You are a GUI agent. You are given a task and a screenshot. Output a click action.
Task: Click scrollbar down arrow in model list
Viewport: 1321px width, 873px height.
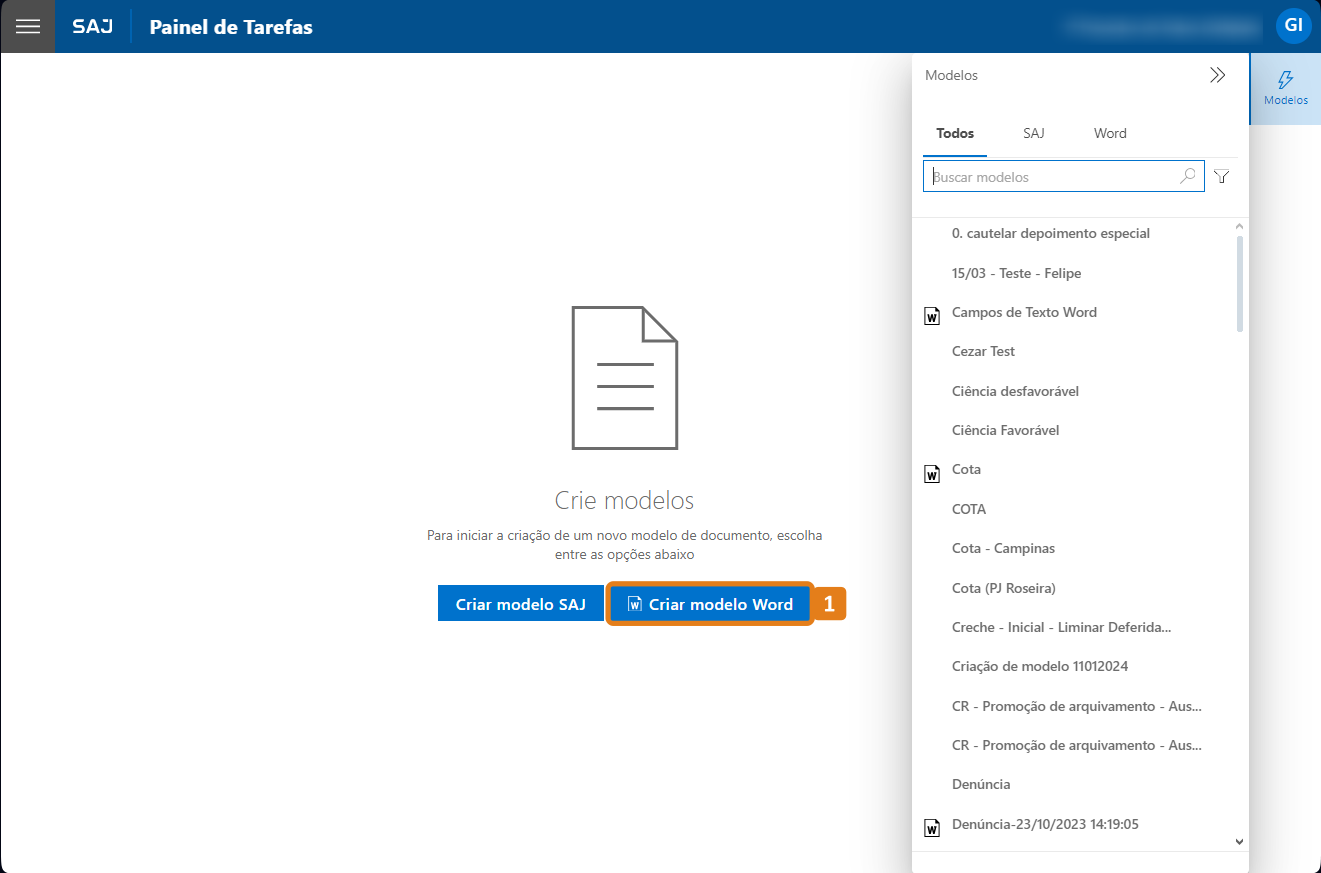click(x=1240, y=842)
